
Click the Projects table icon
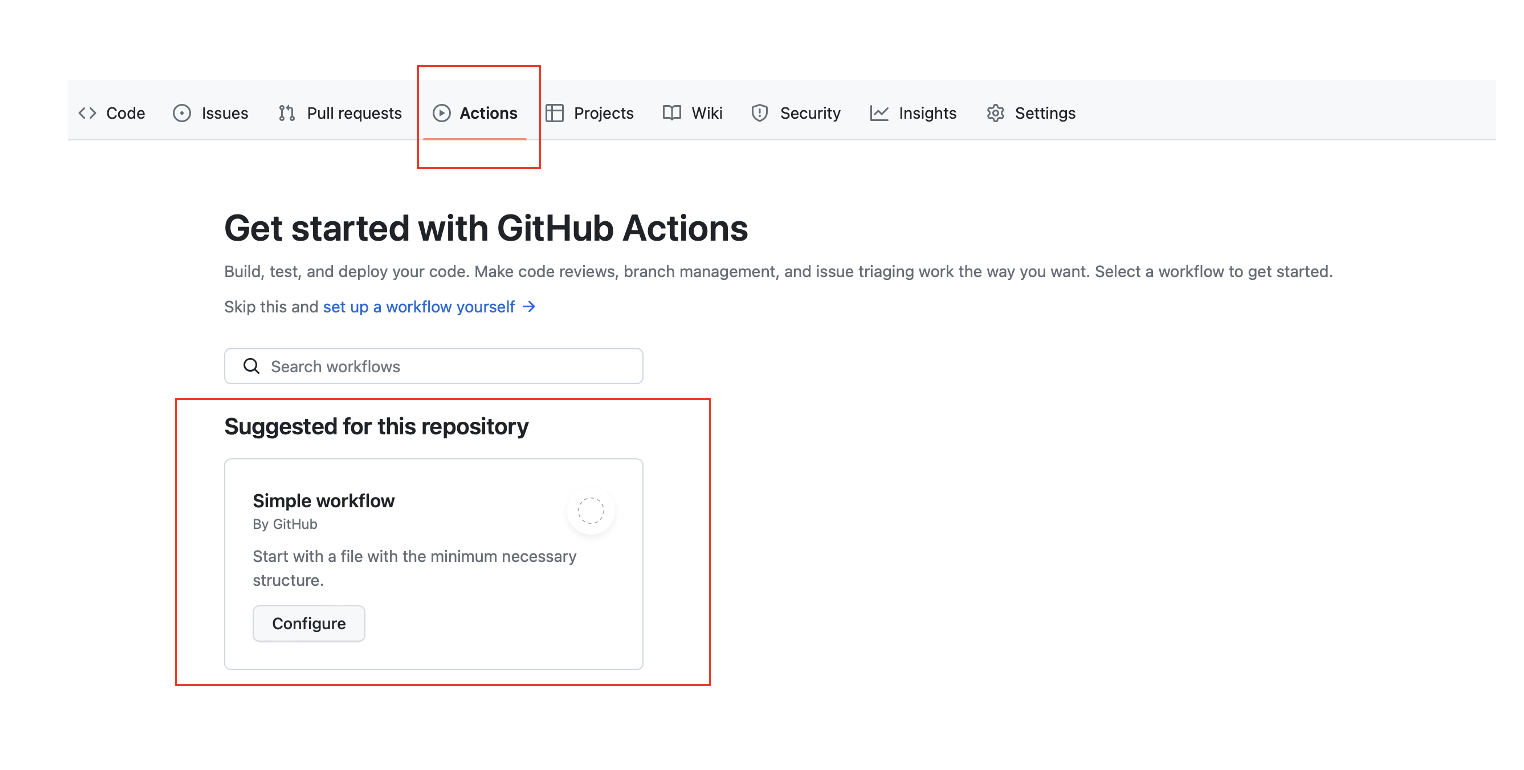pyautogui.click(x=554, y=113)
